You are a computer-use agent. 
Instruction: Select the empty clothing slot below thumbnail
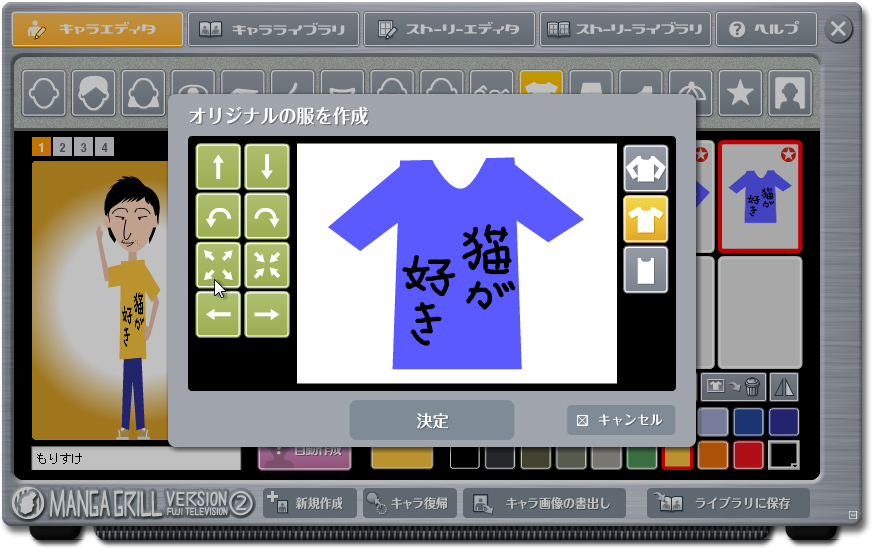760,312
